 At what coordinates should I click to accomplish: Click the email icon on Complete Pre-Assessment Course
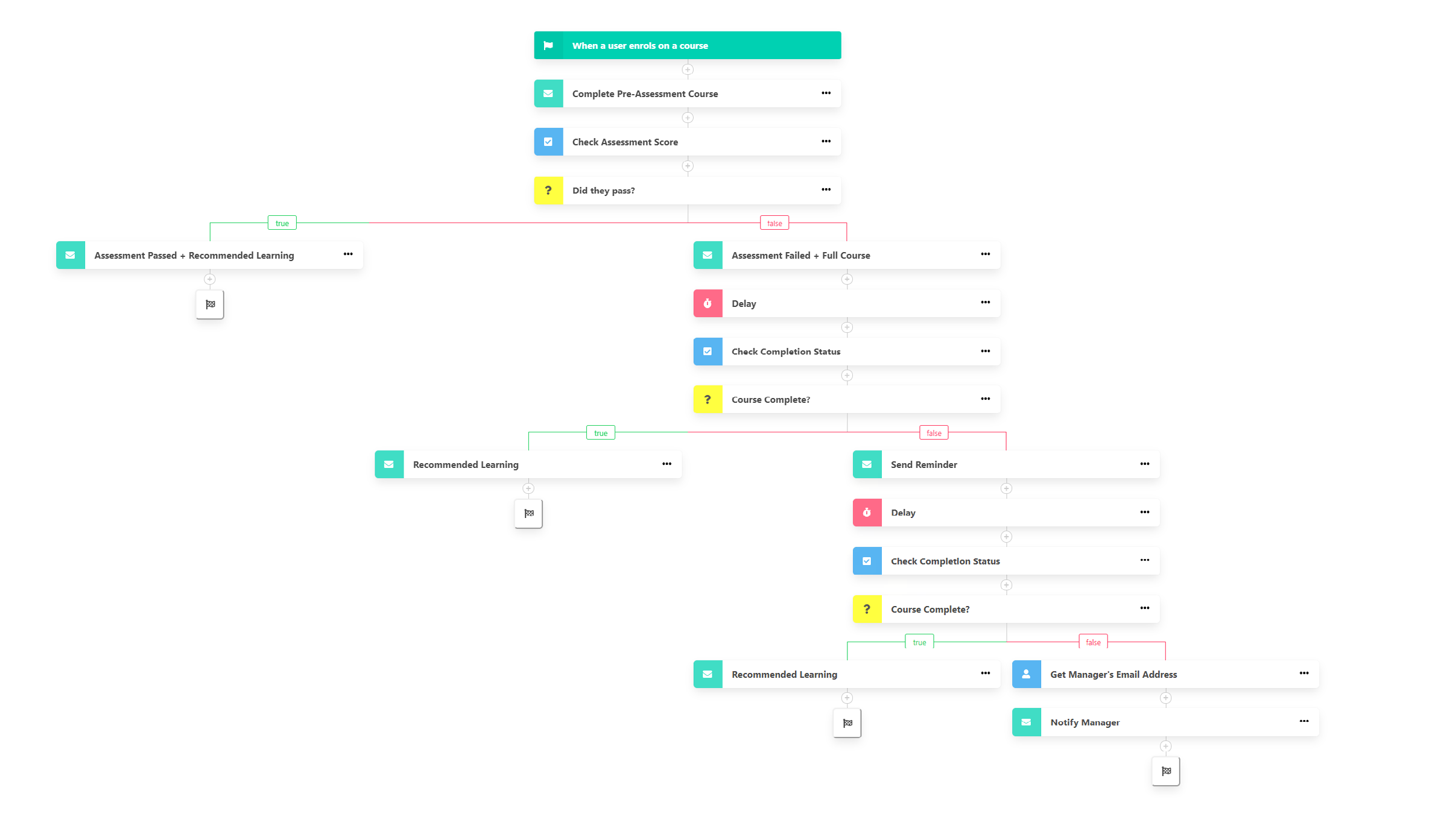[x=548, y=93]
